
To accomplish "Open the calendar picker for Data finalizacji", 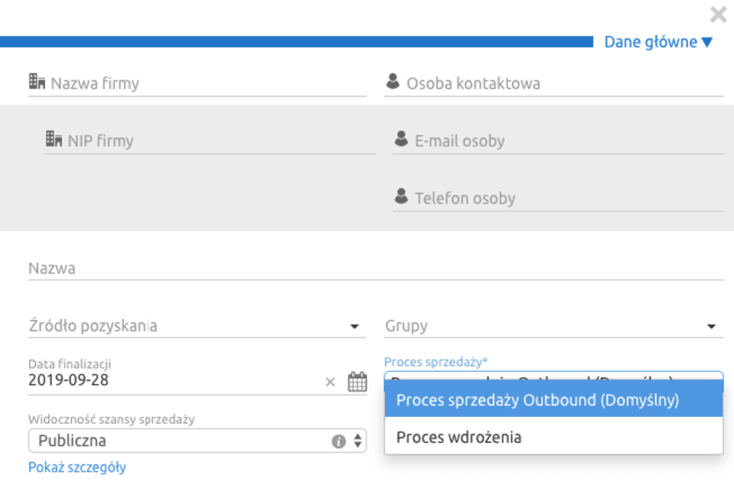I will (x=357, y=381).
